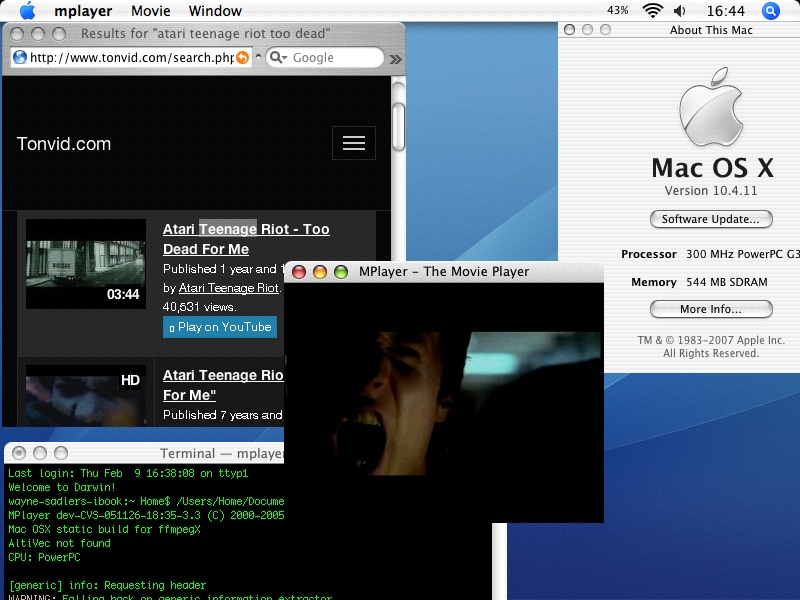This screenshot has width=800, height=600.
Task: Click the battery percentage indicator
Action: click(x=617, y=11)
